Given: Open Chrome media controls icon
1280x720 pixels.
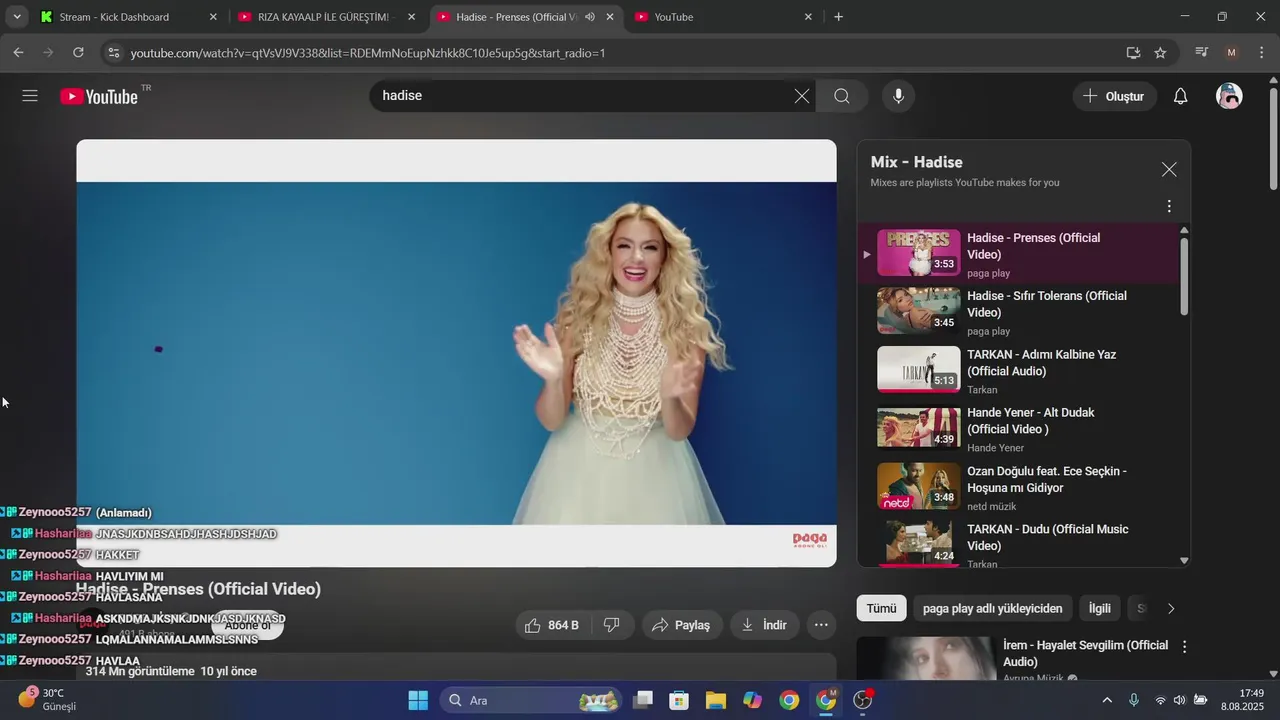Looking at the screenshot, I should pyautogui.click(x=1202, y=53).
